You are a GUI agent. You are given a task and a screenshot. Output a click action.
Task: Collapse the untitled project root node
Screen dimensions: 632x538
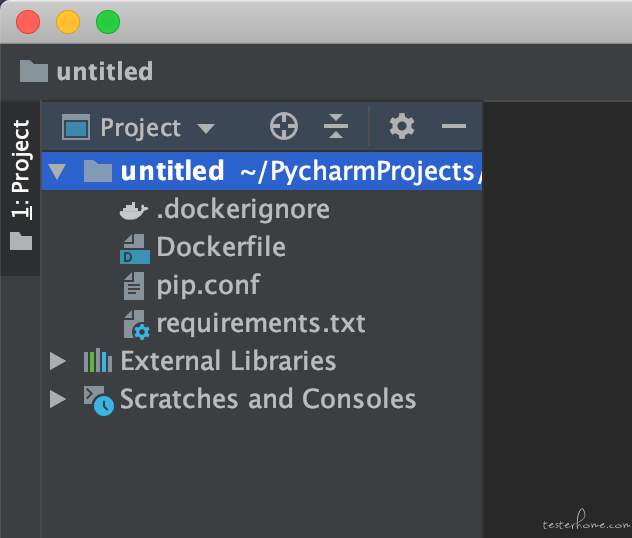(57, 171)
